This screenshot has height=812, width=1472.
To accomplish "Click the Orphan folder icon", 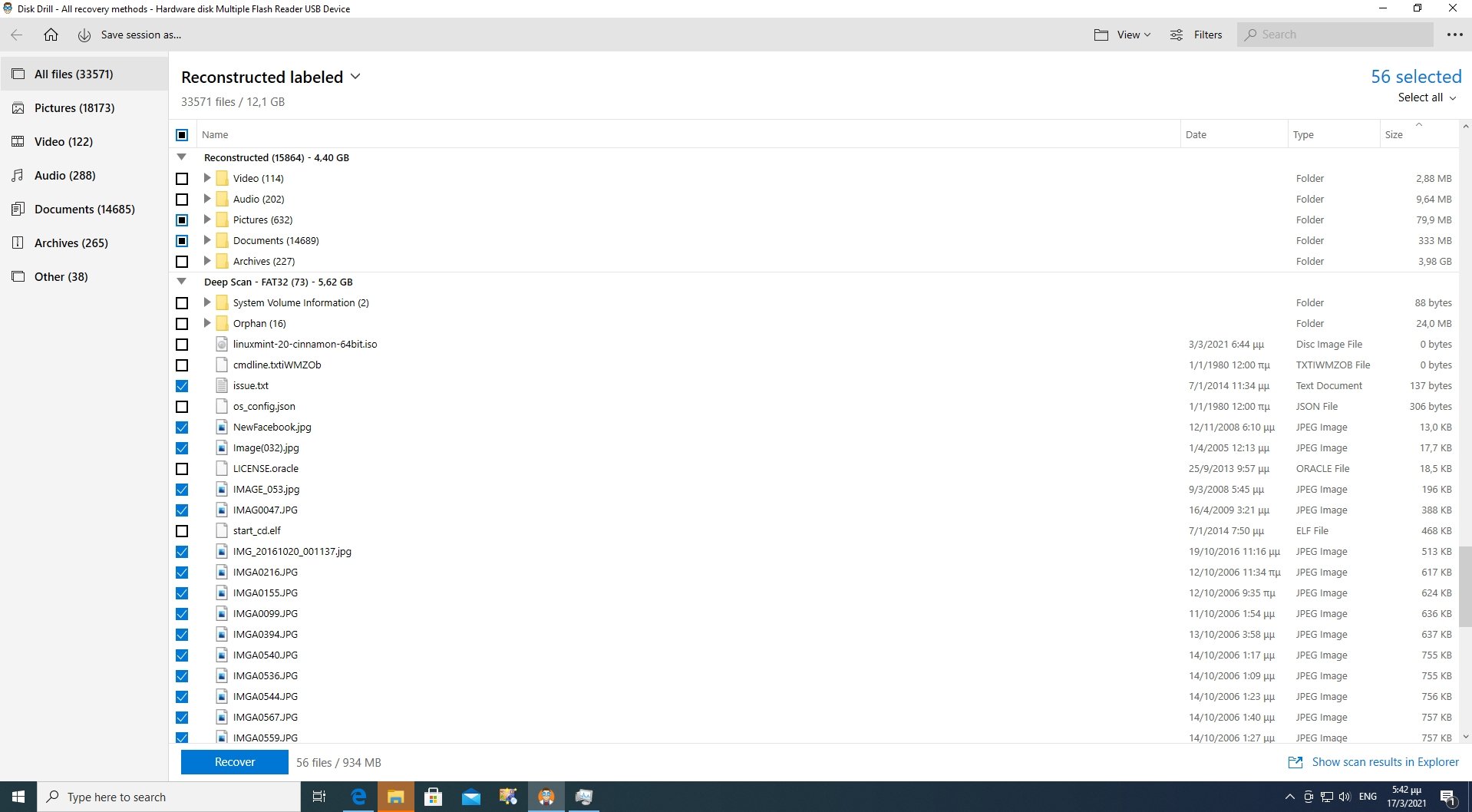I will pyautogui.click(x=222, y=324).
